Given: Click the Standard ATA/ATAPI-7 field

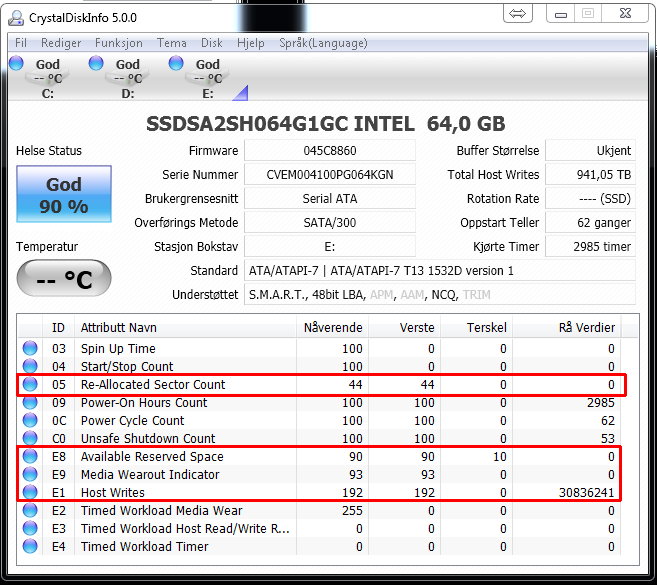Looking at the screenshot, I should [x=440, y=270].
